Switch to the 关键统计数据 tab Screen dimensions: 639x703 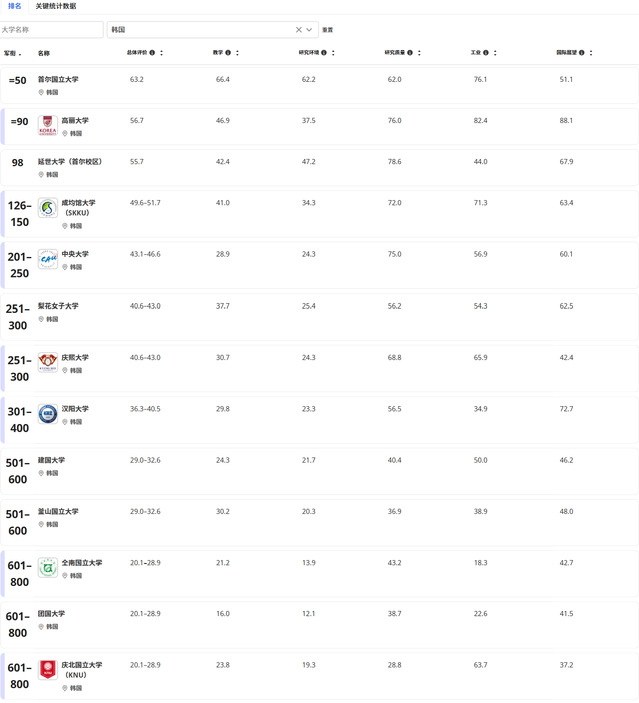56,6
